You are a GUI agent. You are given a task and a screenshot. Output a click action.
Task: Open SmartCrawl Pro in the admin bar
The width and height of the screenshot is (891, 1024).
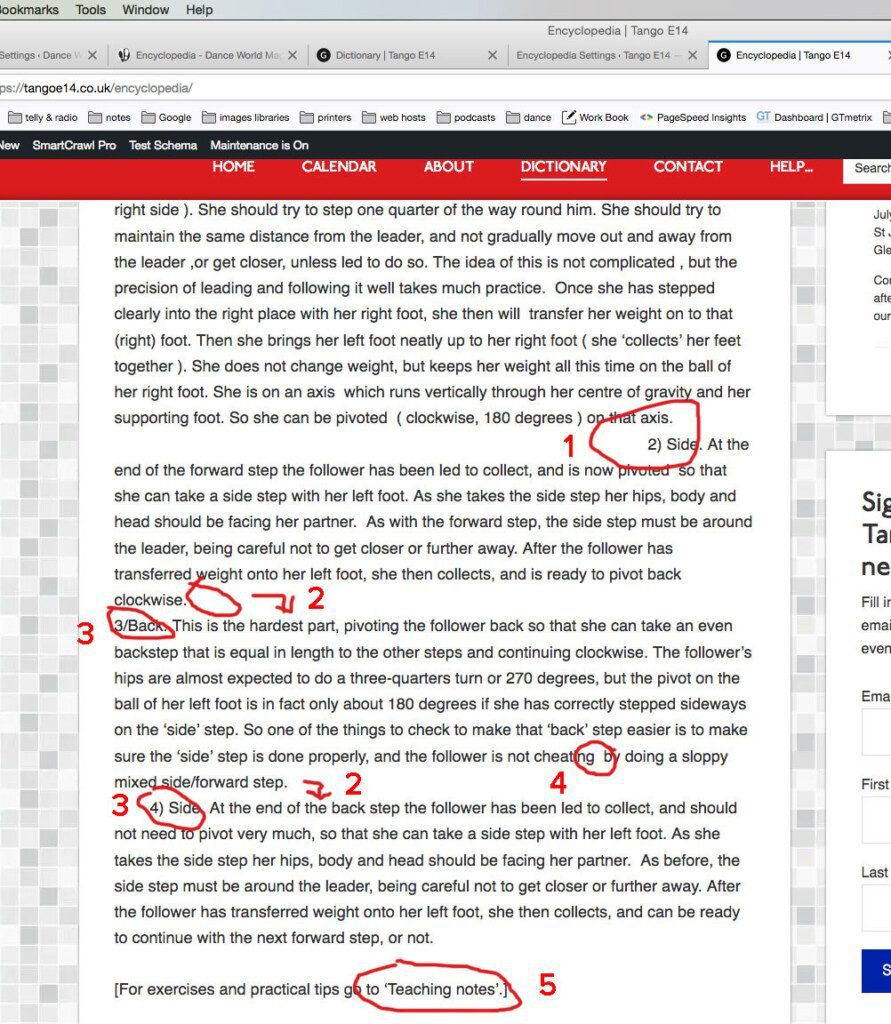(x=74, y=145)
